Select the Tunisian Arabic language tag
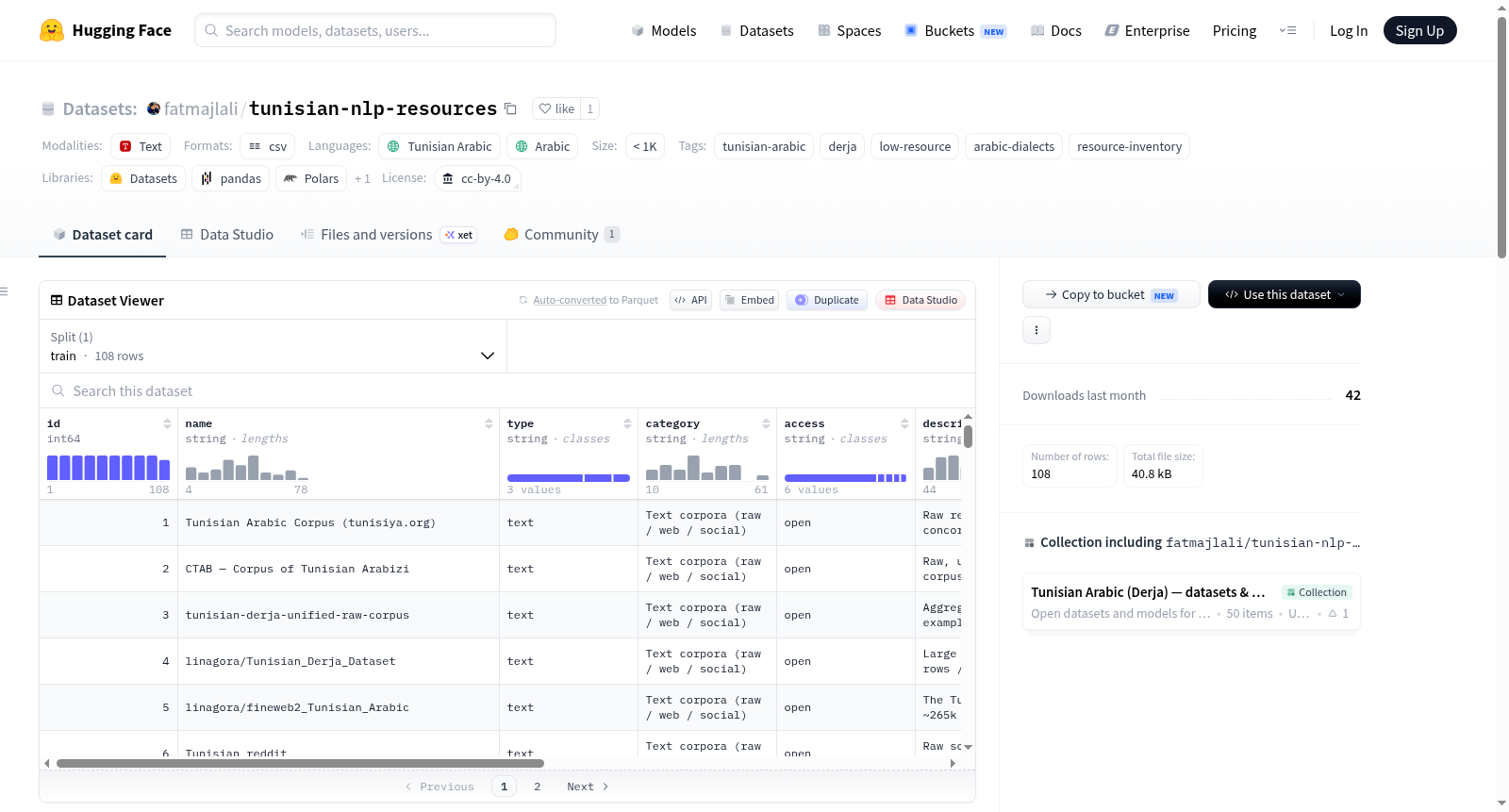Screen dimensions: 1509x812 pyautogui.click(x=439, y=146)
